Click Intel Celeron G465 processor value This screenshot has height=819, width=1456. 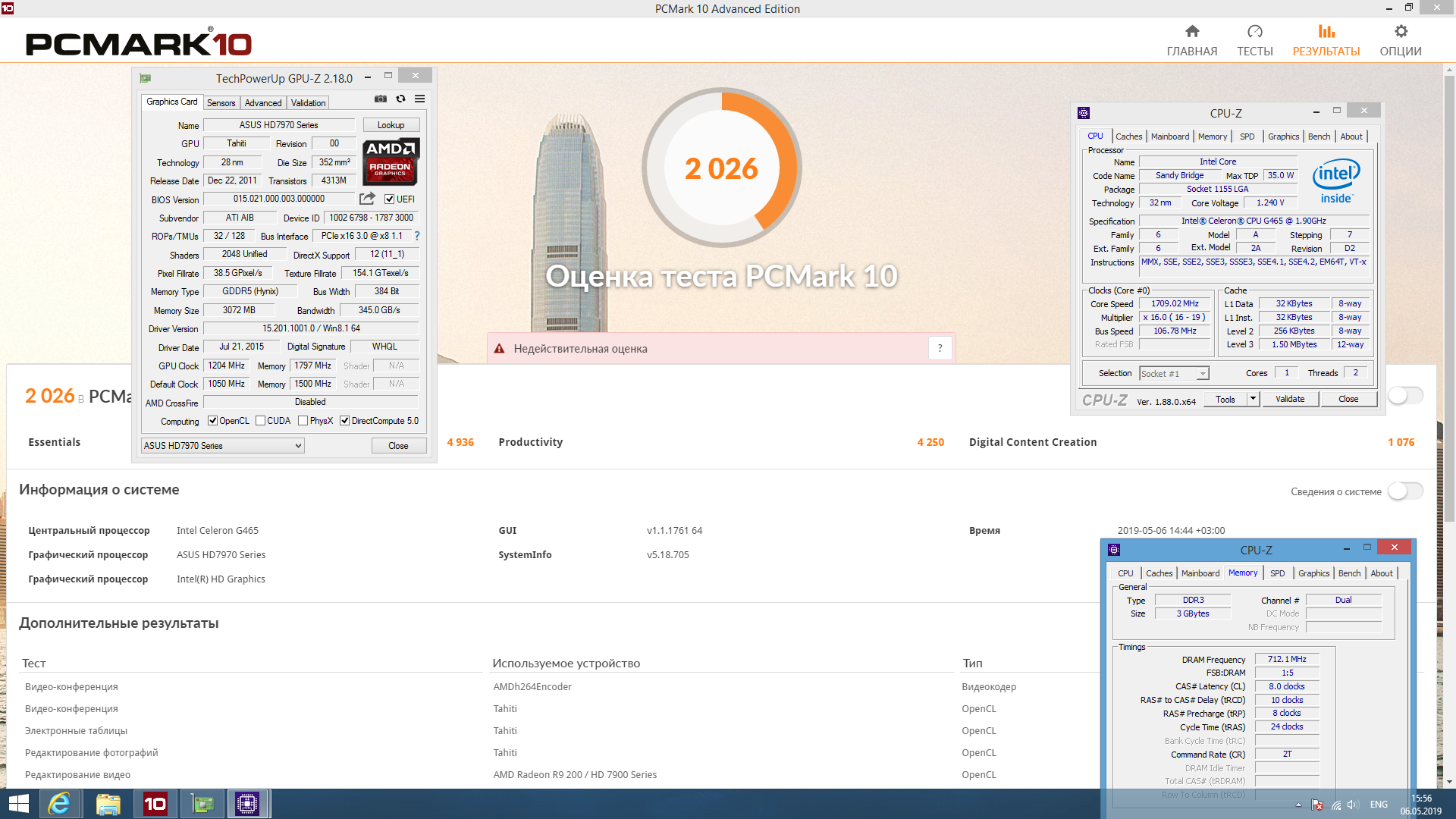(x=218, y=531)
